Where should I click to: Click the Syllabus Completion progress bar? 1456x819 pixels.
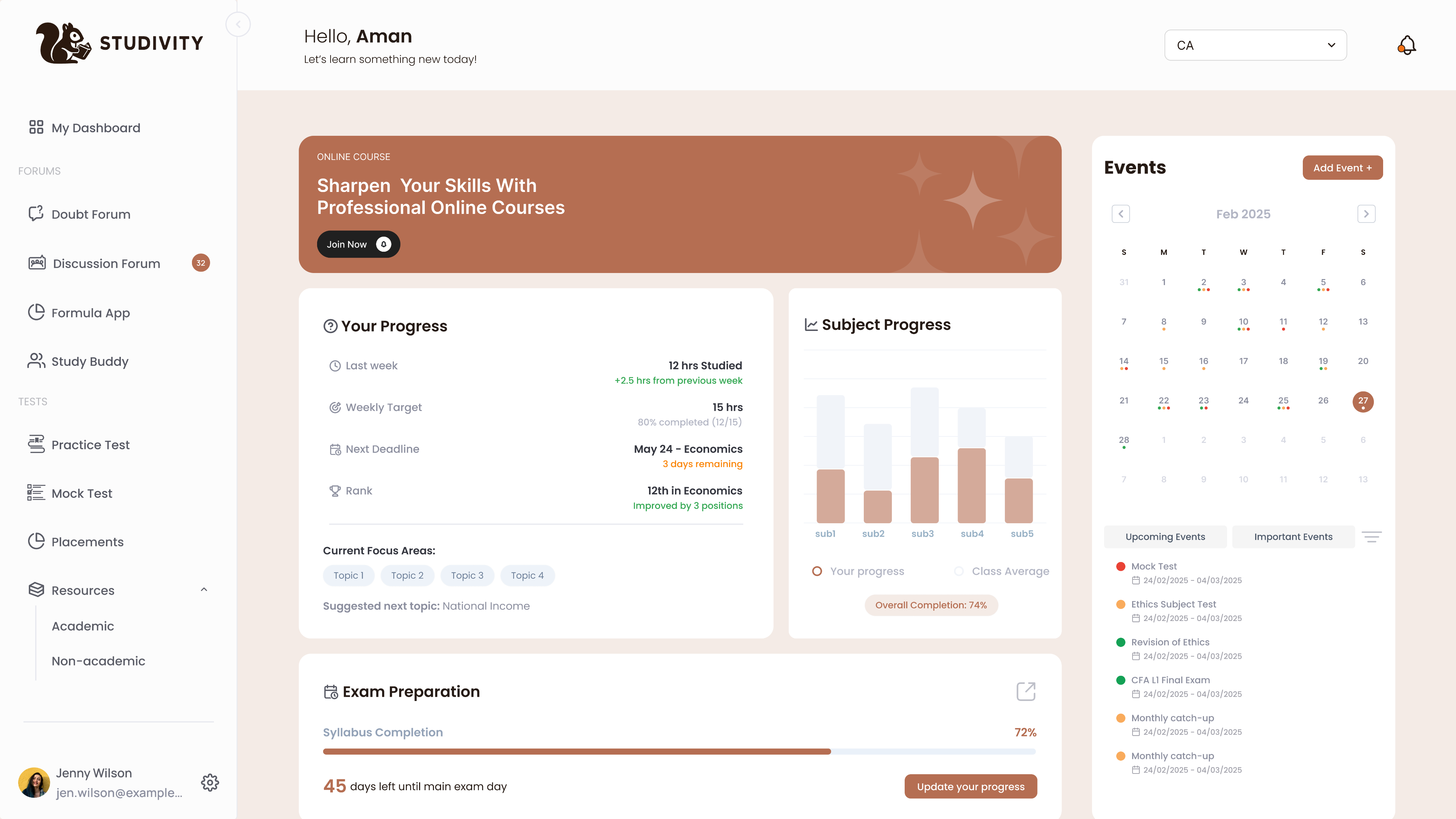point(679,752)
